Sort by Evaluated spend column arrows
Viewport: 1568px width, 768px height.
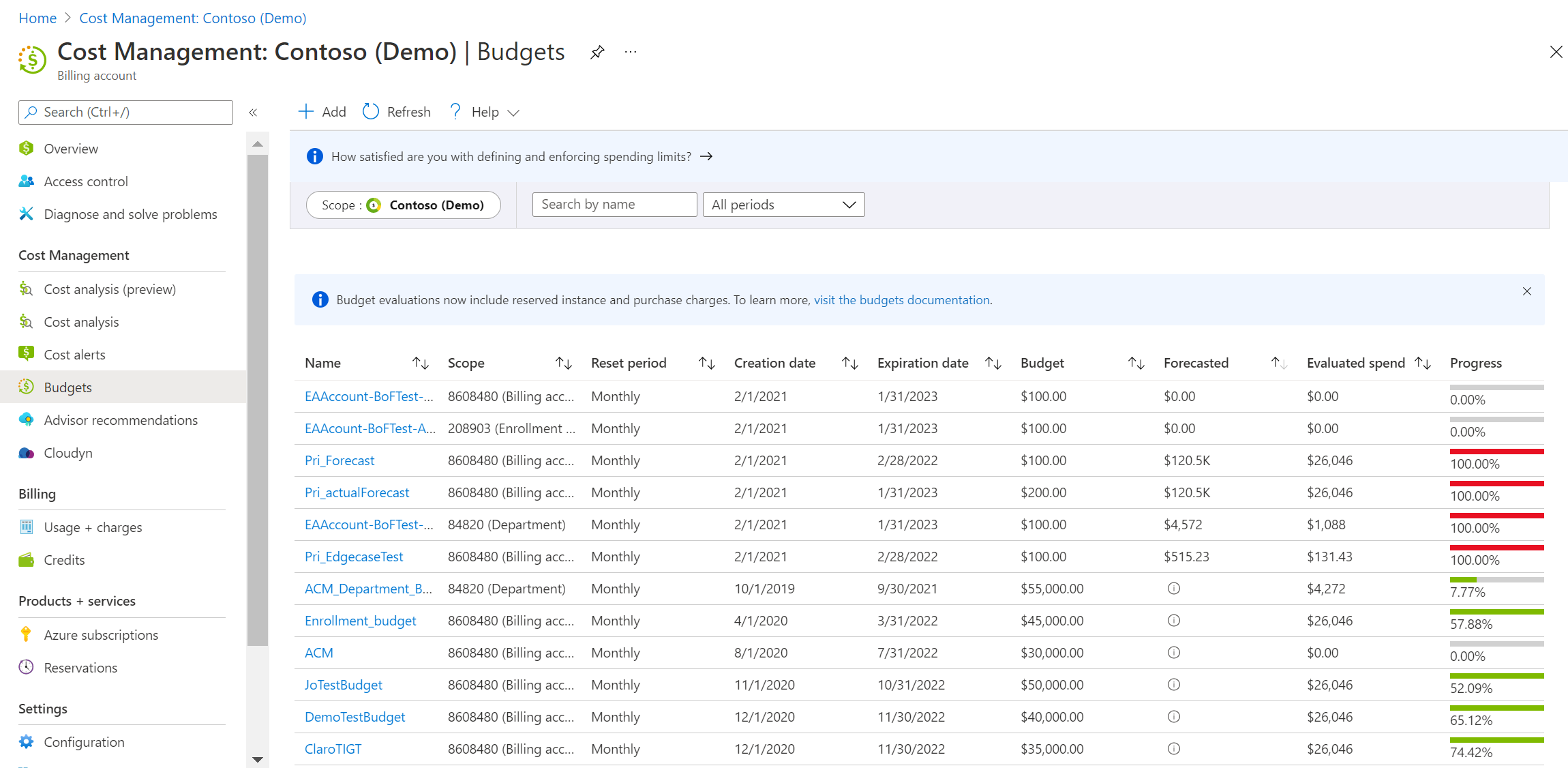coord(1422,364)
